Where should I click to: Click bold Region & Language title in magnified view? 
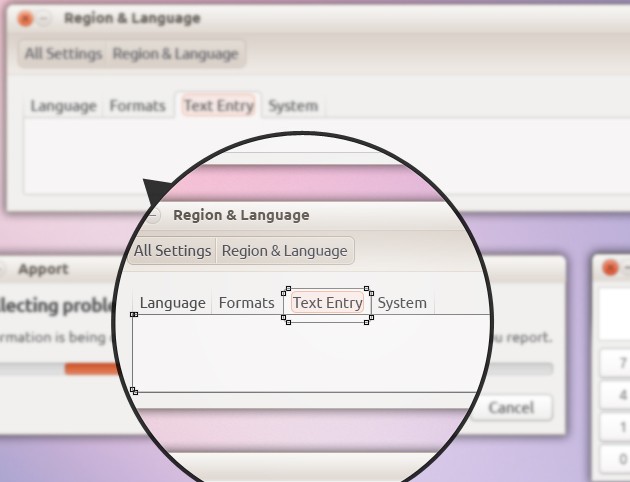click(241, 215)
